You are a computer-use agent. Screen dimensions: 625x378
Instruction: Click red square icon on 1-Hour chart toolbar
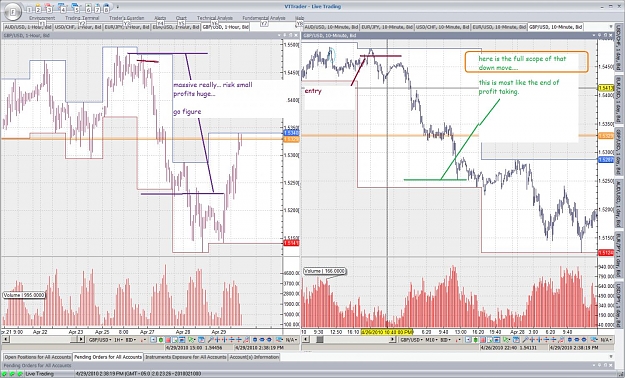click(x=168, y=340)
